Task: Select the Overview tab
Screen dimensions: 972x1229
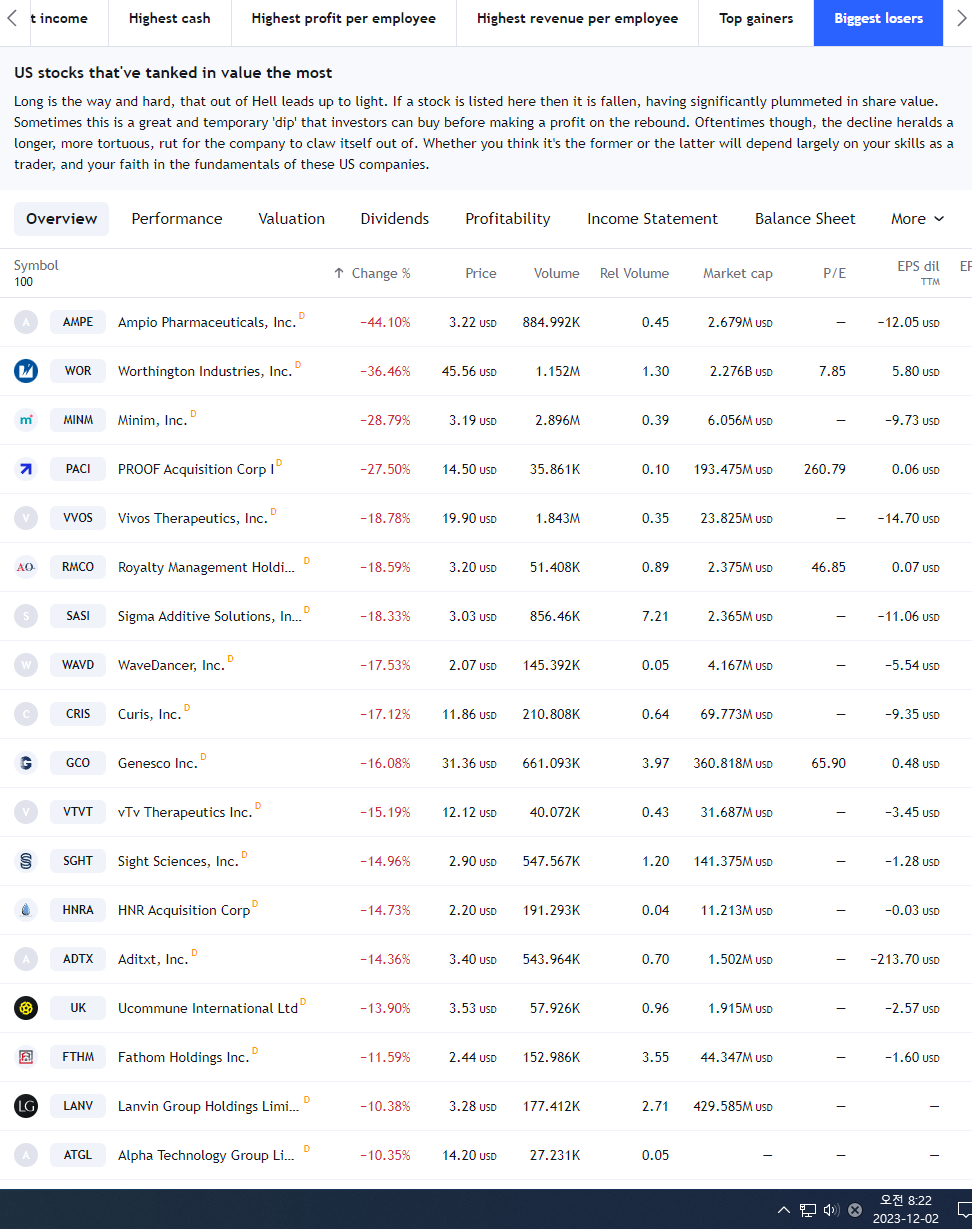Action: point(62,219)
